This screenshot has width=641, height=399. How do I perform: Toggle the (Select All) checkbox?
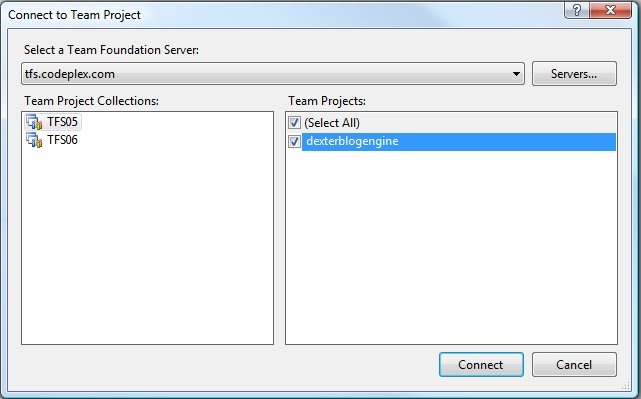click(x=294, y=123)
